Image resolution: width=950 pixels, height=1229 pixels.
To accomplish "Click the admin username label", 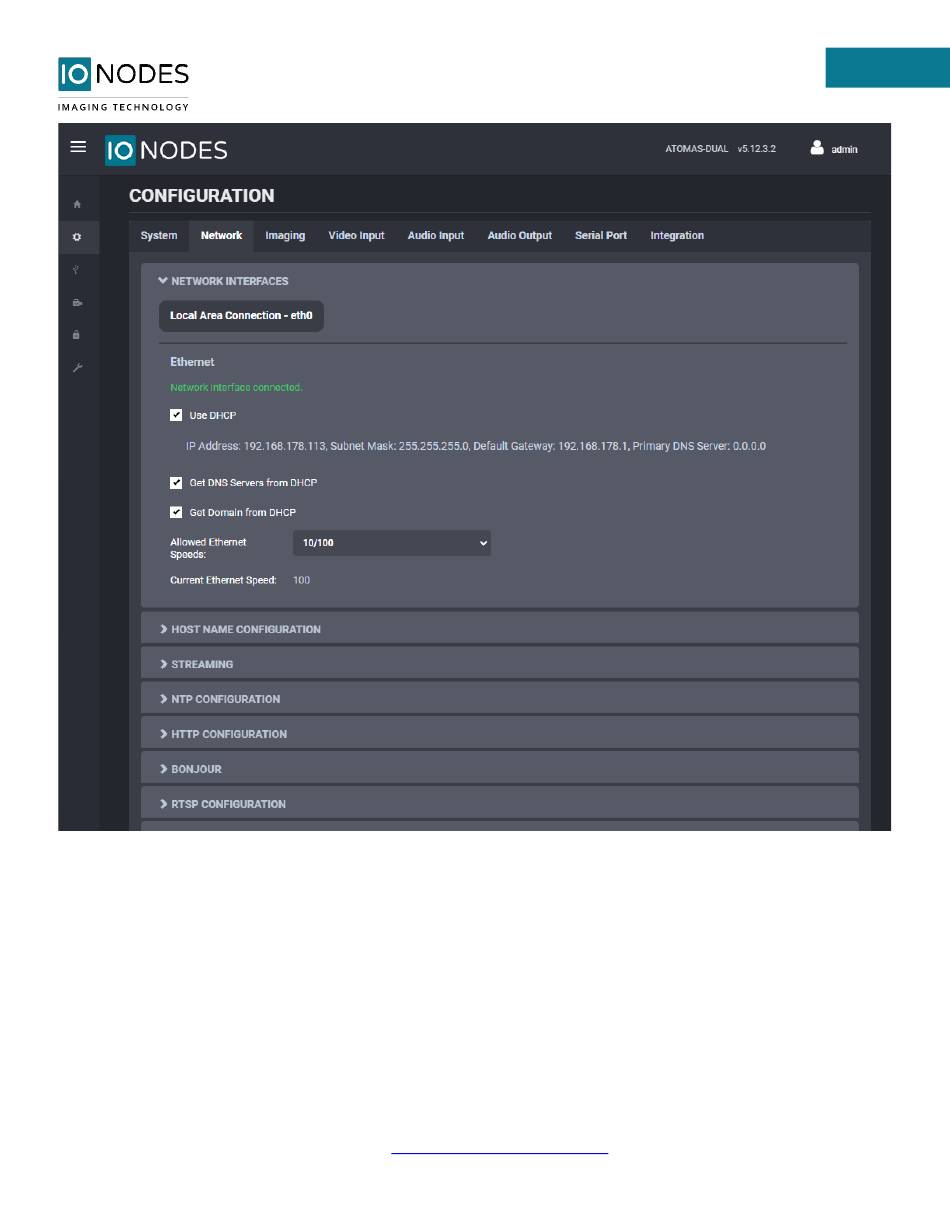I will (x=844, y=149).
